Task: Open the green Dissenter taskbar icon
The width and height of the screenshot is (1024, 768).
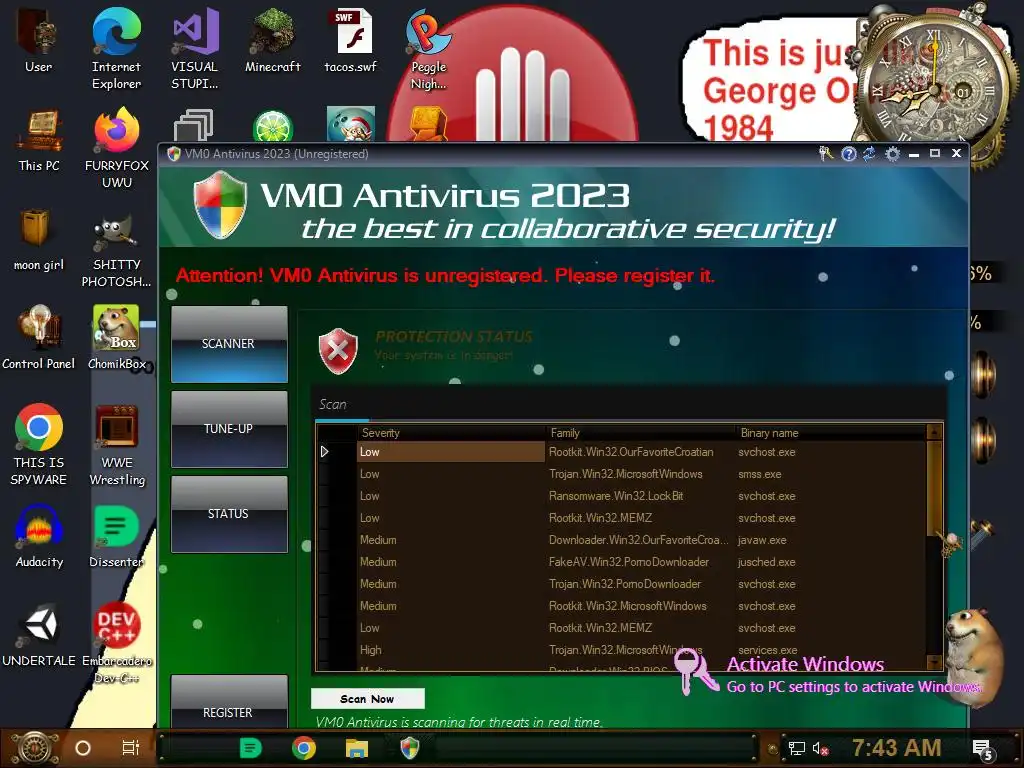Action: coord(251,748)
